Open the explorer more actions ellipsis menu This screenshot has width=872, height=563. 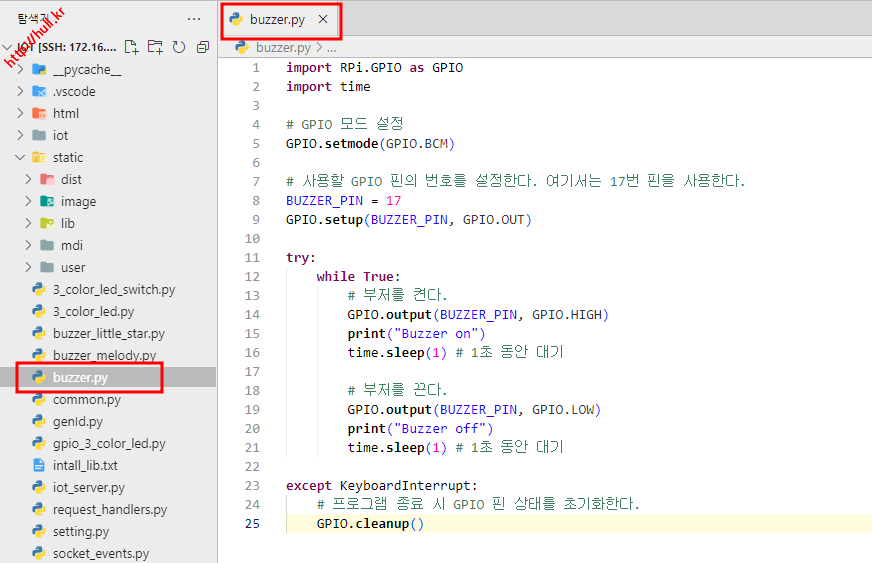click(x=194, y=19)
